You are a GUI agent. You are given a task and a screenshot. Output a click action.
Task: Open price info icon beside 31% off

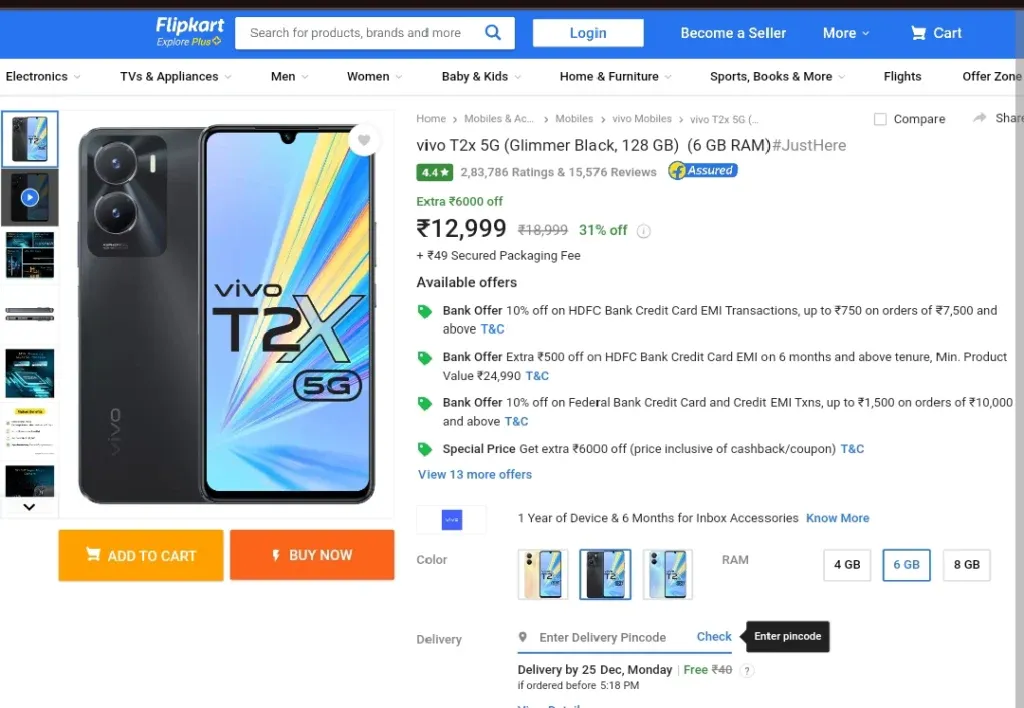(x=643, y=231)
